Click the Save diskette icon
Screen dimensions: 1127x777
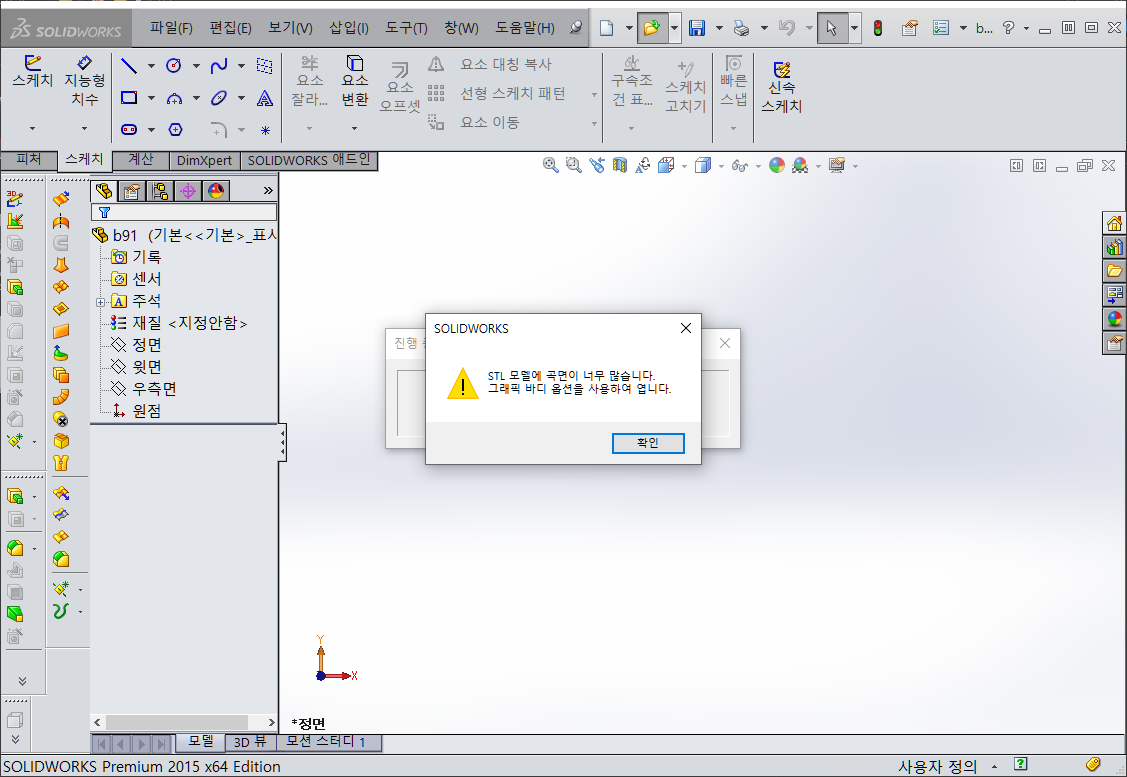coord(696,28)
